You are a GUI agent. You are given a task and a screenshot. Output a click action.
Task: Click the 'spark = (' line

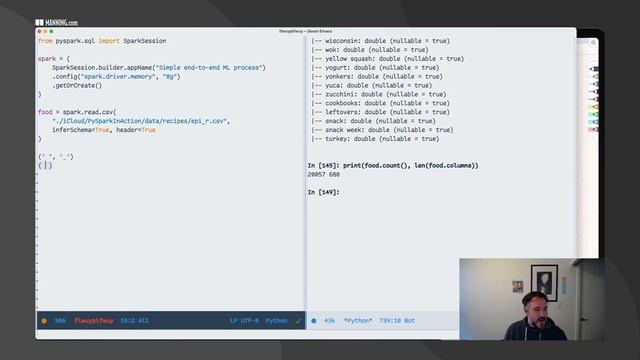pos(54,59)
